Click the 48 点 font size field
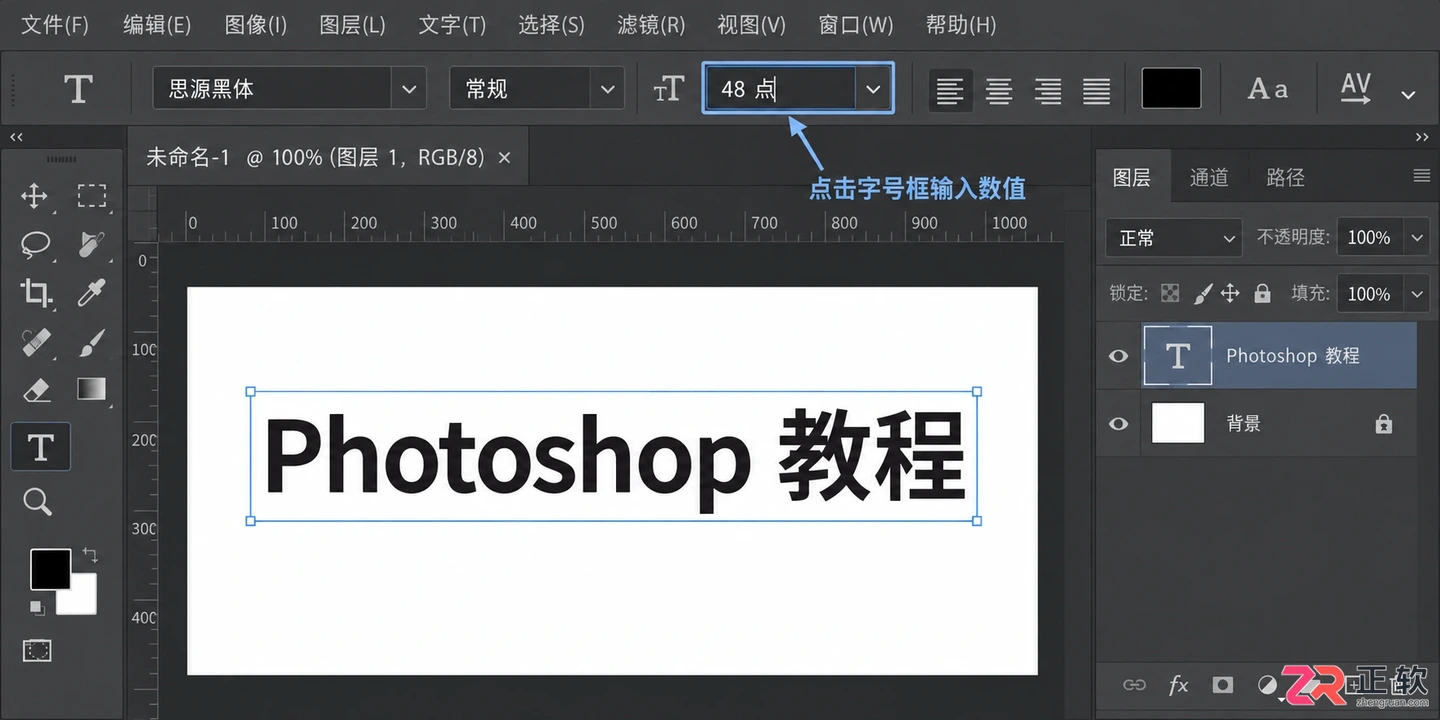This screenshot has height=720, width=1440. click(780, 89)
